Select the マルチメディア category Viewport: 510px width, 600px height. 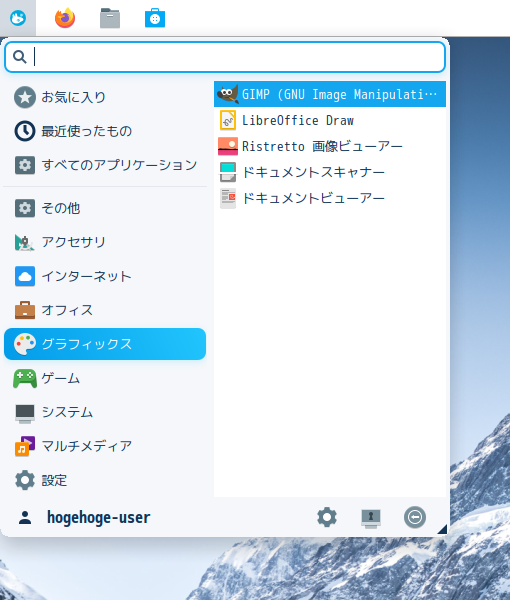tap(105, 446)
